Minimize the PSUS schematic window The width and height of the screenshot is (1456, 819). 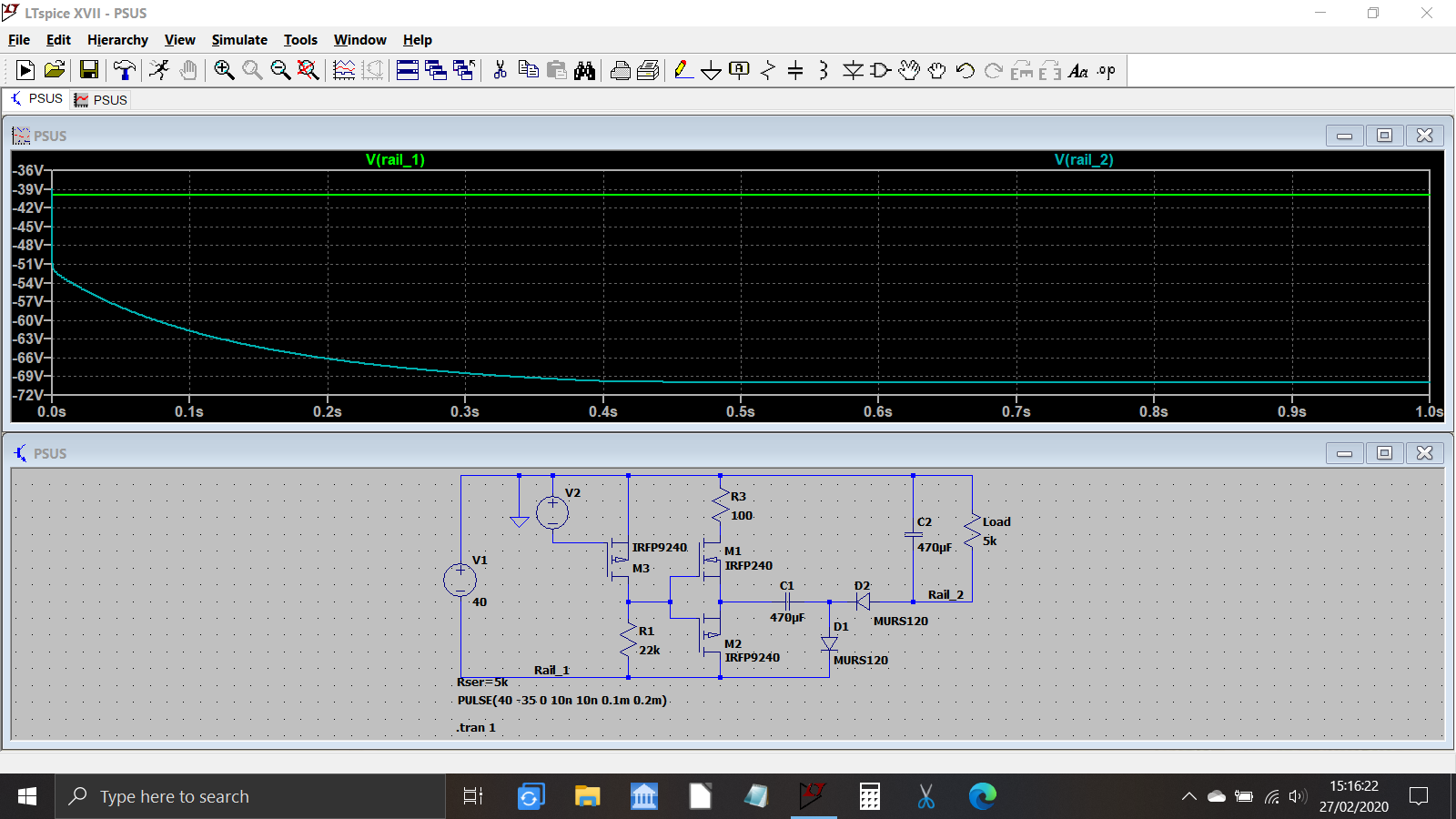click(x=1344, y=452)
